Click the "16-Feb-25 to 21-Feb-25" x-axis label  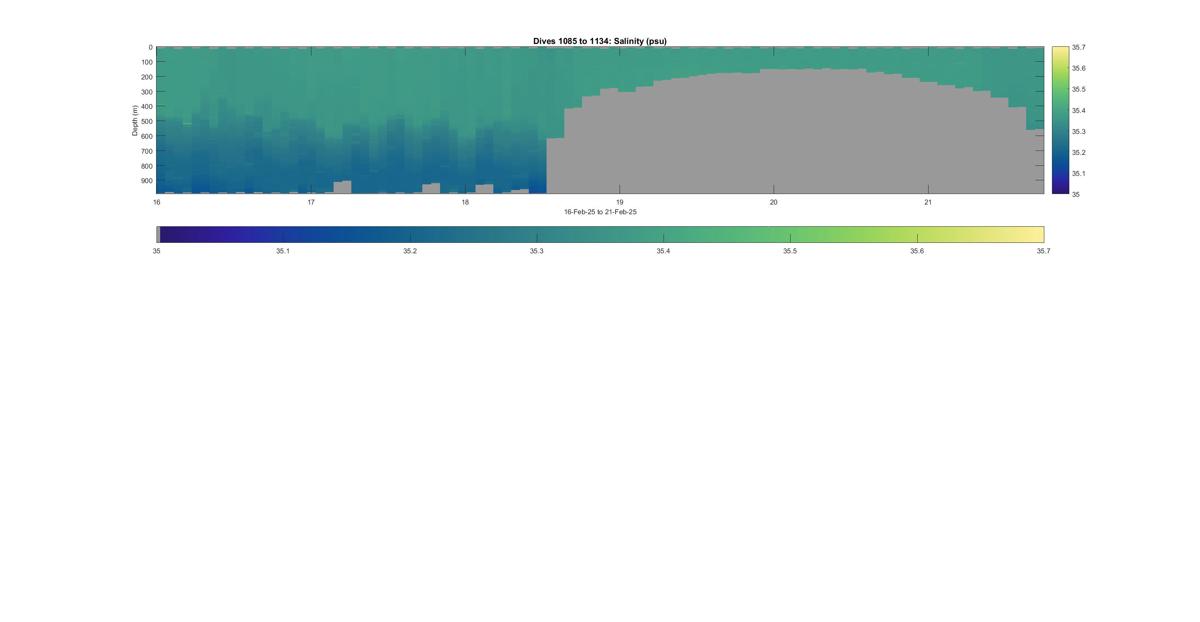pos(600,212)
